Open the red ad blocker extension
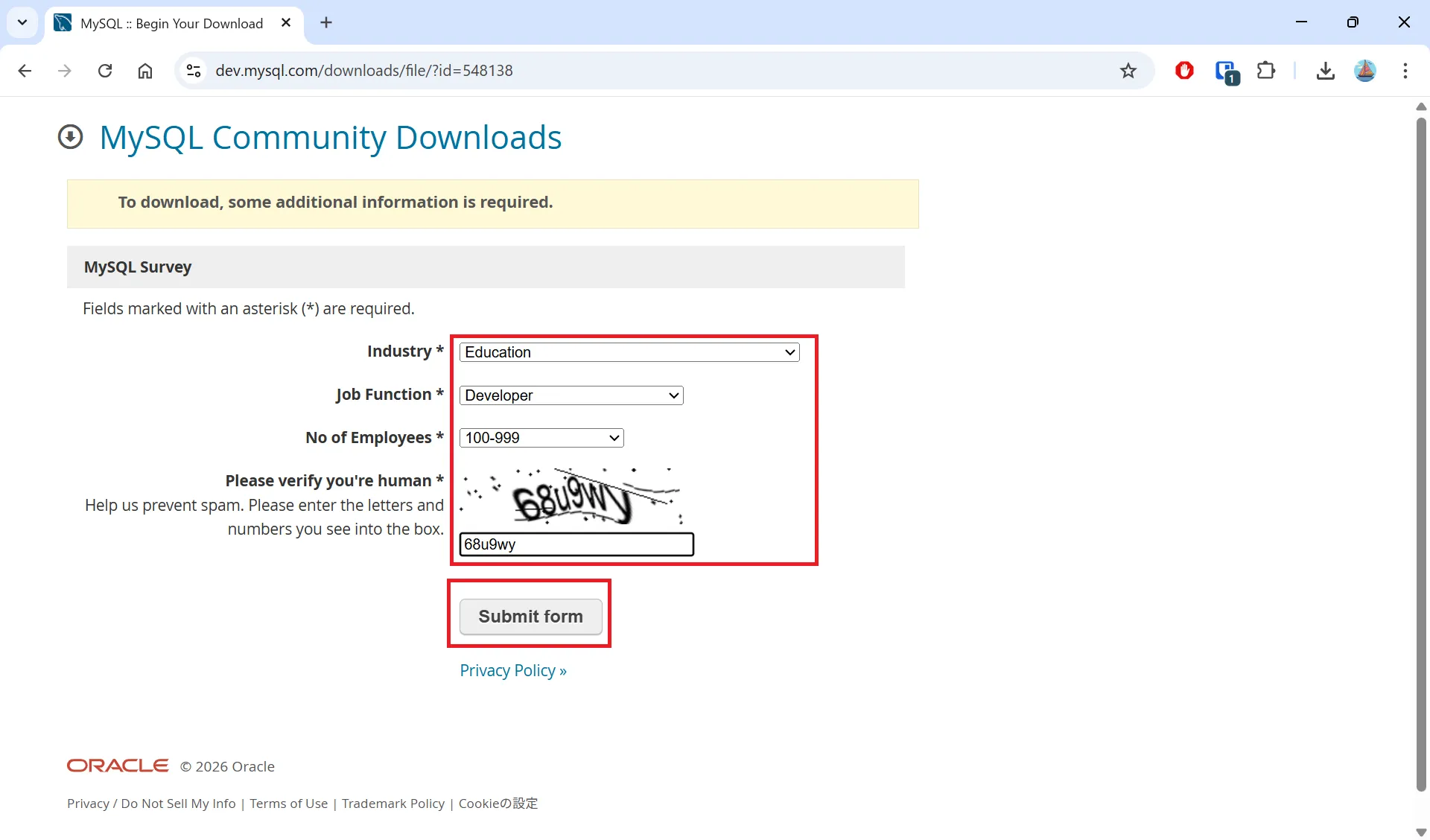The height and width of the screenshot is (840, 1430). (1184, 71)
